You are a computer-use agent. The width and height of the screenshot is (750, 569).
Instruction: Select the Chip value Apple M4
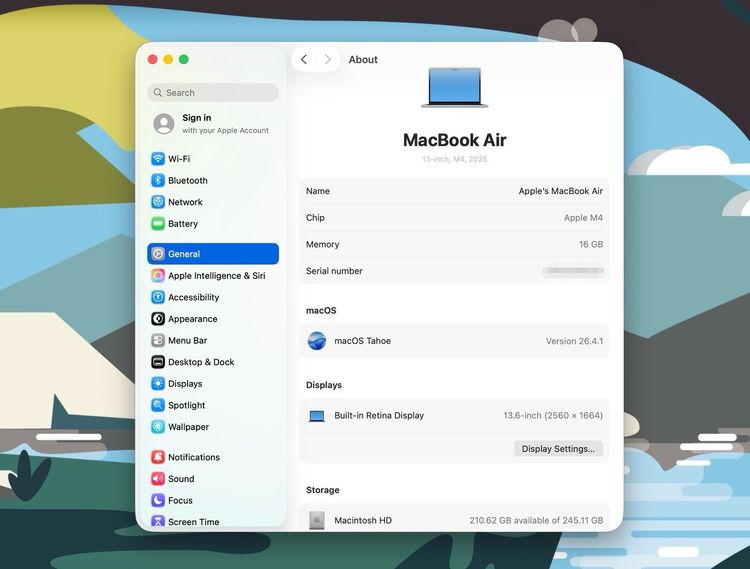pyautogui.click(x=583, y=218)
